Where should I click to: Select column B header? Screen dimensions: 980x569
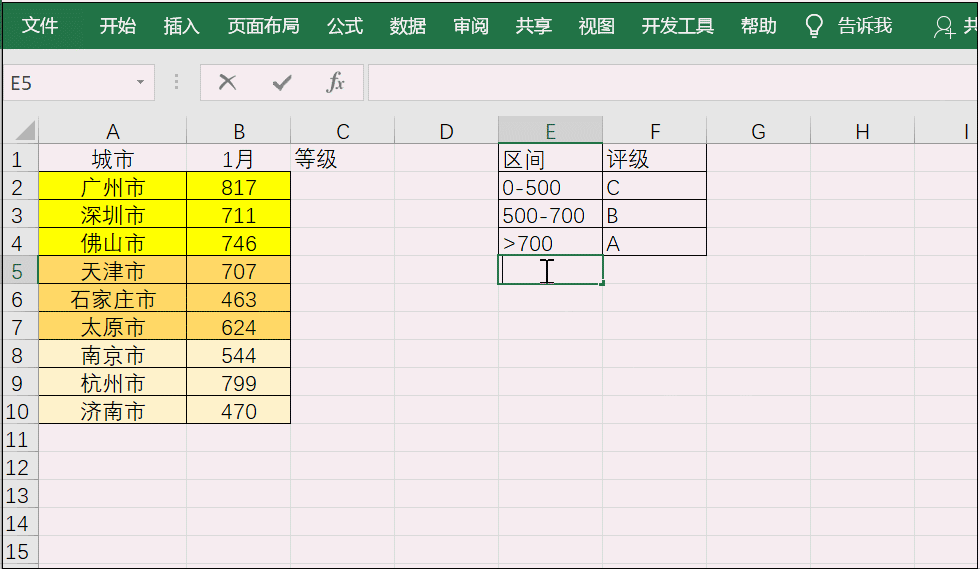point(239,131)
